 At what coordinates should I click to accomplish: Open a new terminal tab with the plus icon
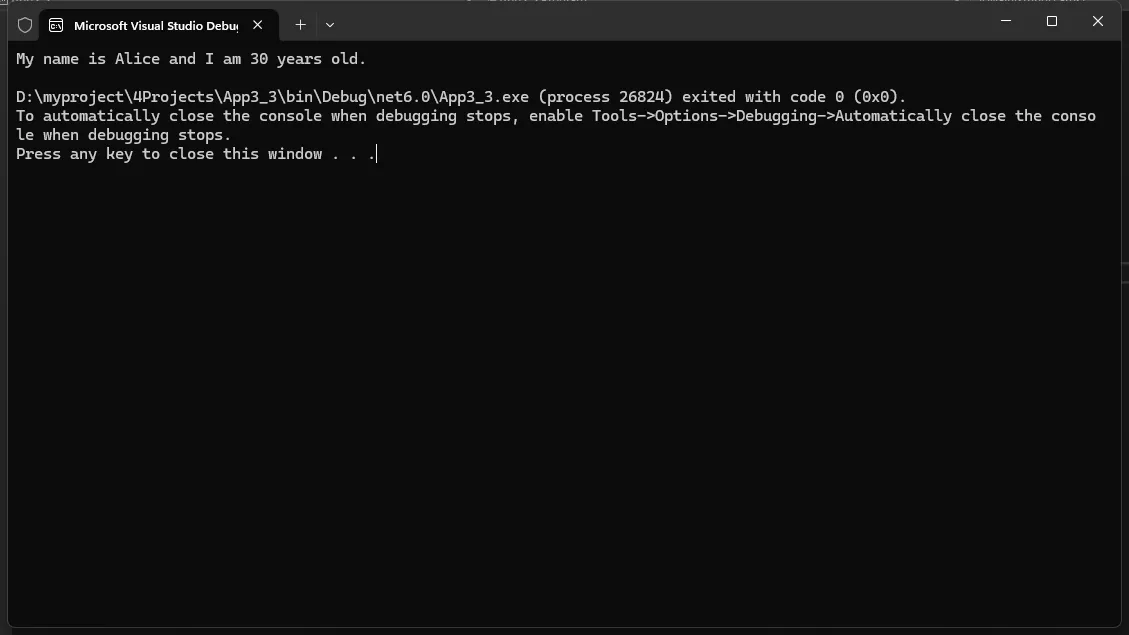tap(300, 25)
